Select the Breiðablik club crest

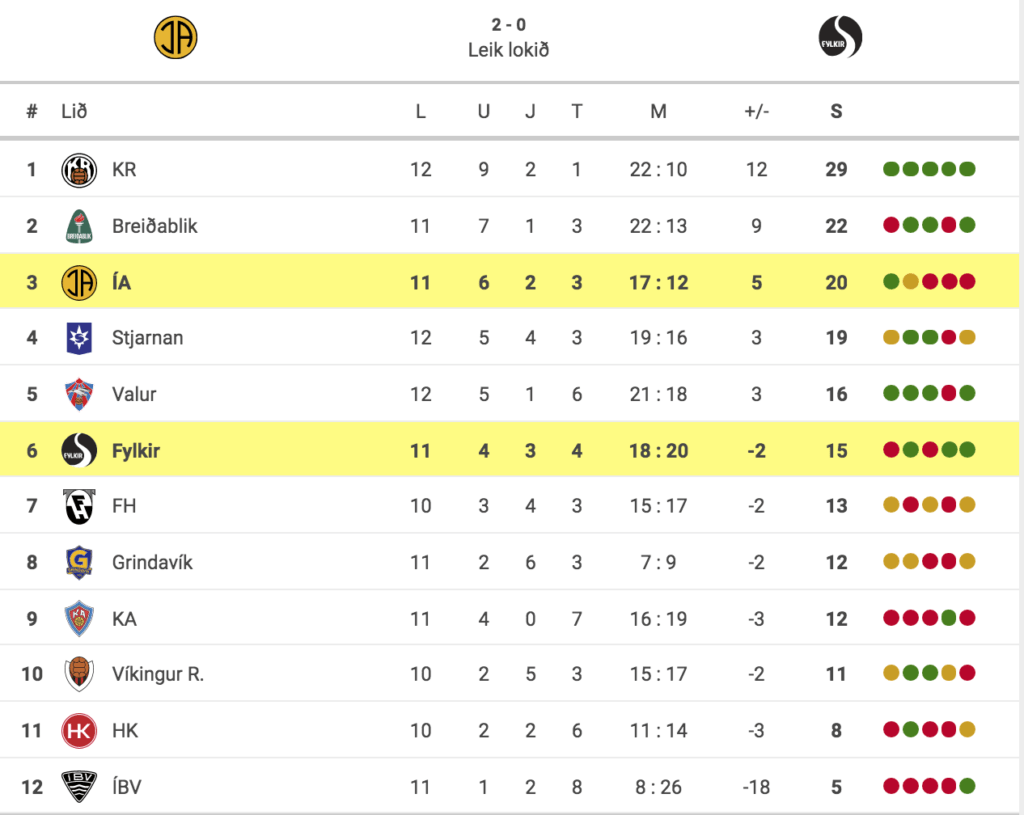click(x=79, y=226)
